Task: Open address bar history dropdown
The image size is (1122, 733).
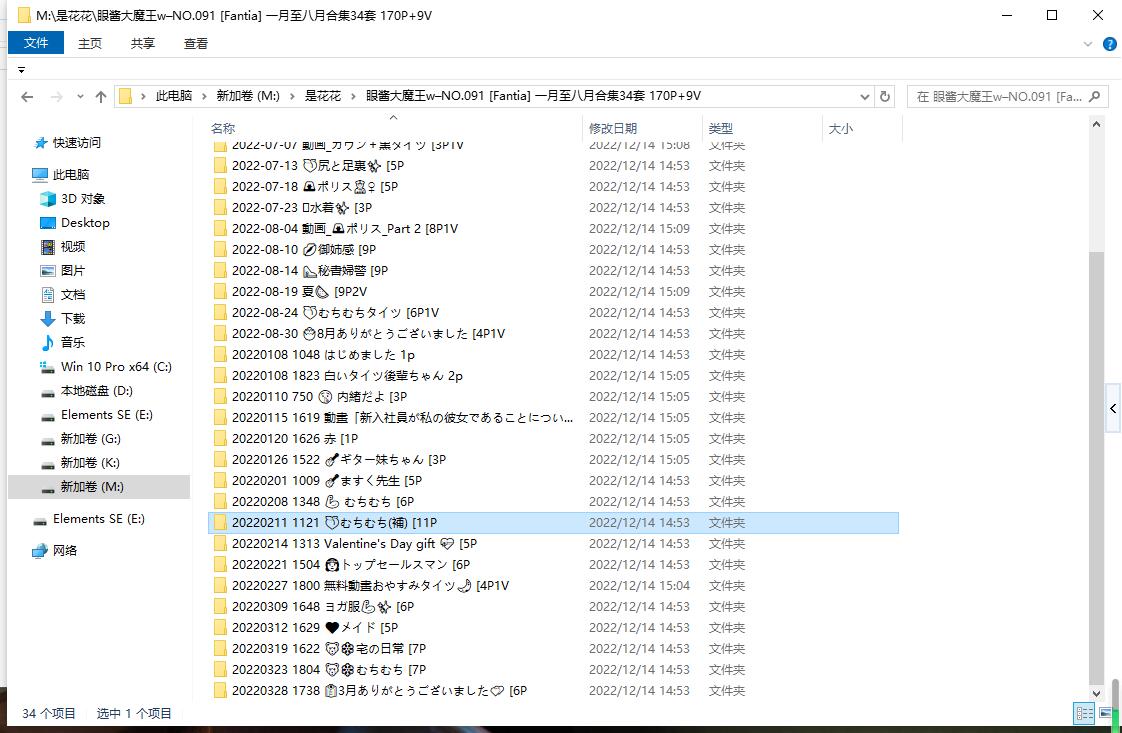Action: point(865,97)
